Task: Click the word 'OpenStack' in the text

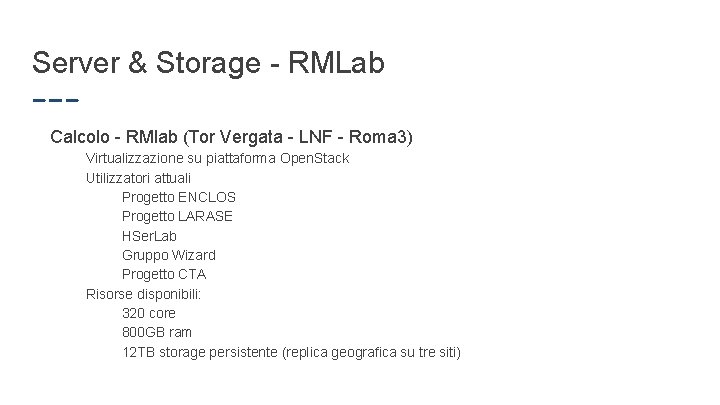Action: pyautogui.click(x=314, y=158)
